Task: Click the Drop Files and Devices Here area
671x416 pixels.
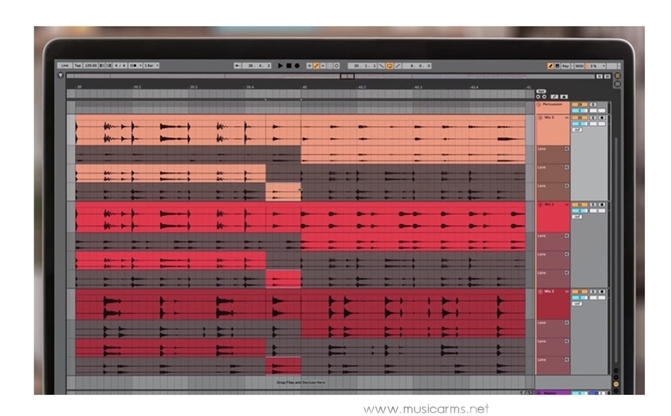Action: tap(300, 382)
